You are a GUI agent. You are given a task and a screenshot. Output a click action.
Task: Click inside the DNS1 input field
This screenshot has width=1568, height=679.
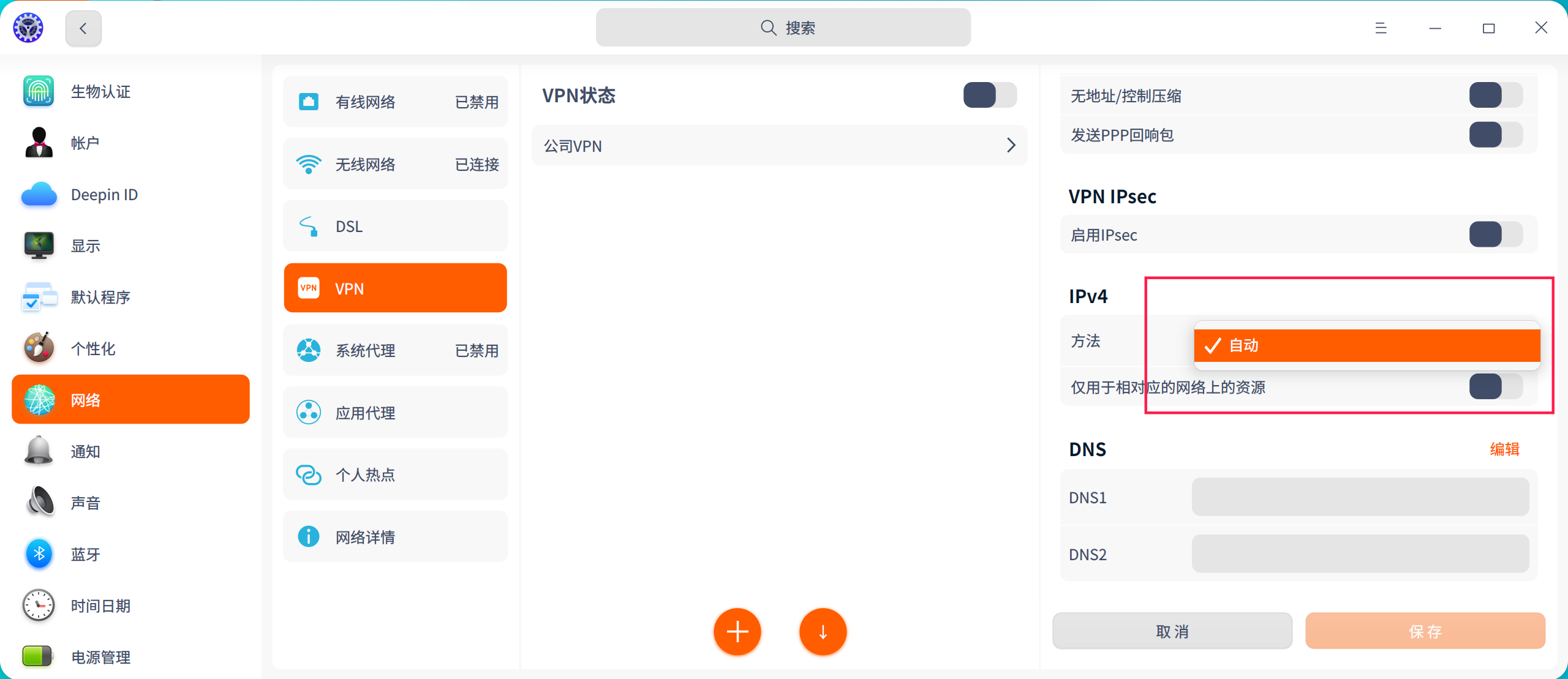pyautogui.click(x=1360, y=497)
